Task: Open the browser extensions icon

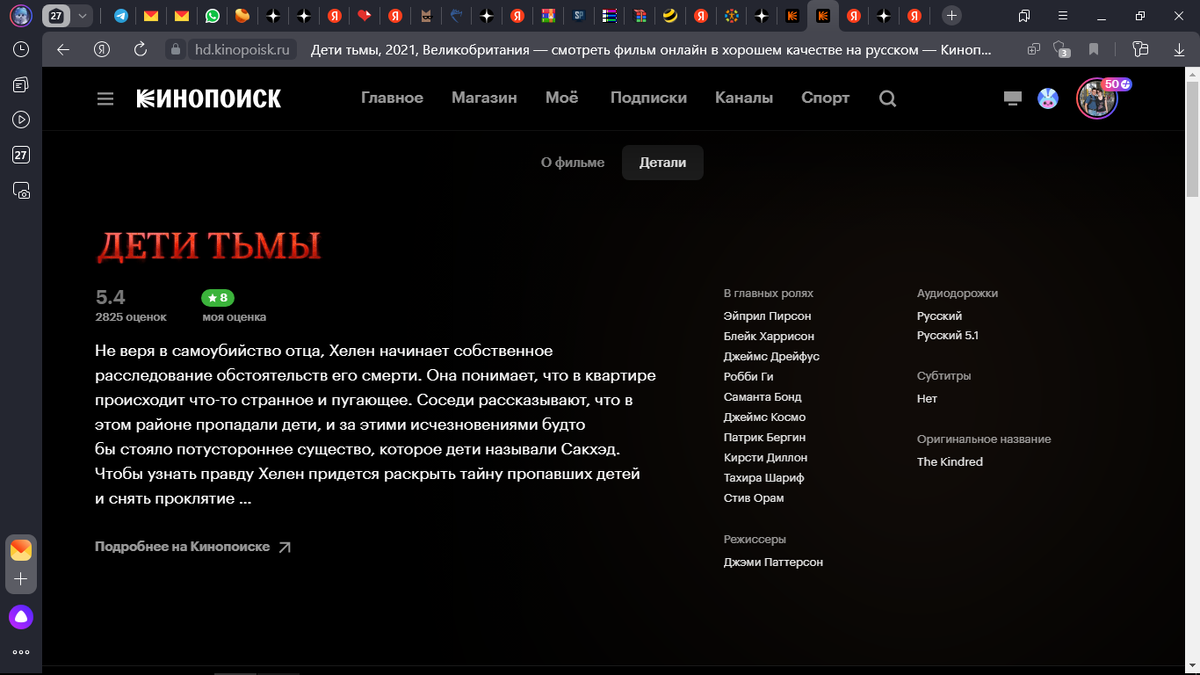Action: (1139, 49)
